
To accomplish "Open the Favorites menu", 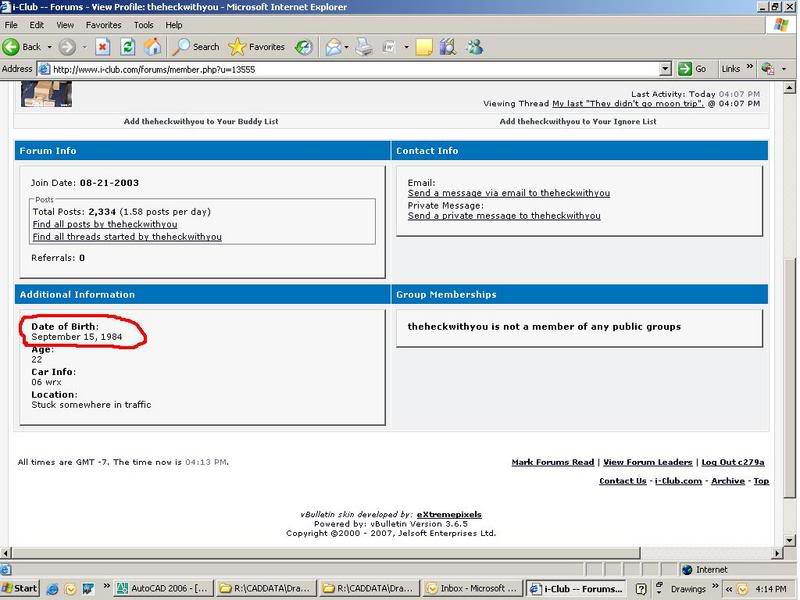I will pyautogui.click(x=103, y=24).
